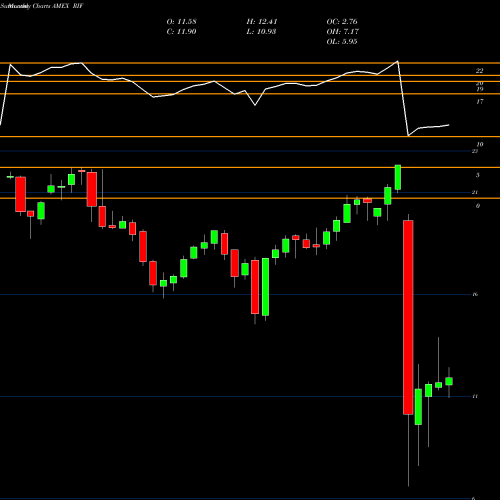The width and height of the screenshot is (500, 500).
Task: Click the open price value O: 11.58
Action: pyautogui.click(x=181, y=22)
